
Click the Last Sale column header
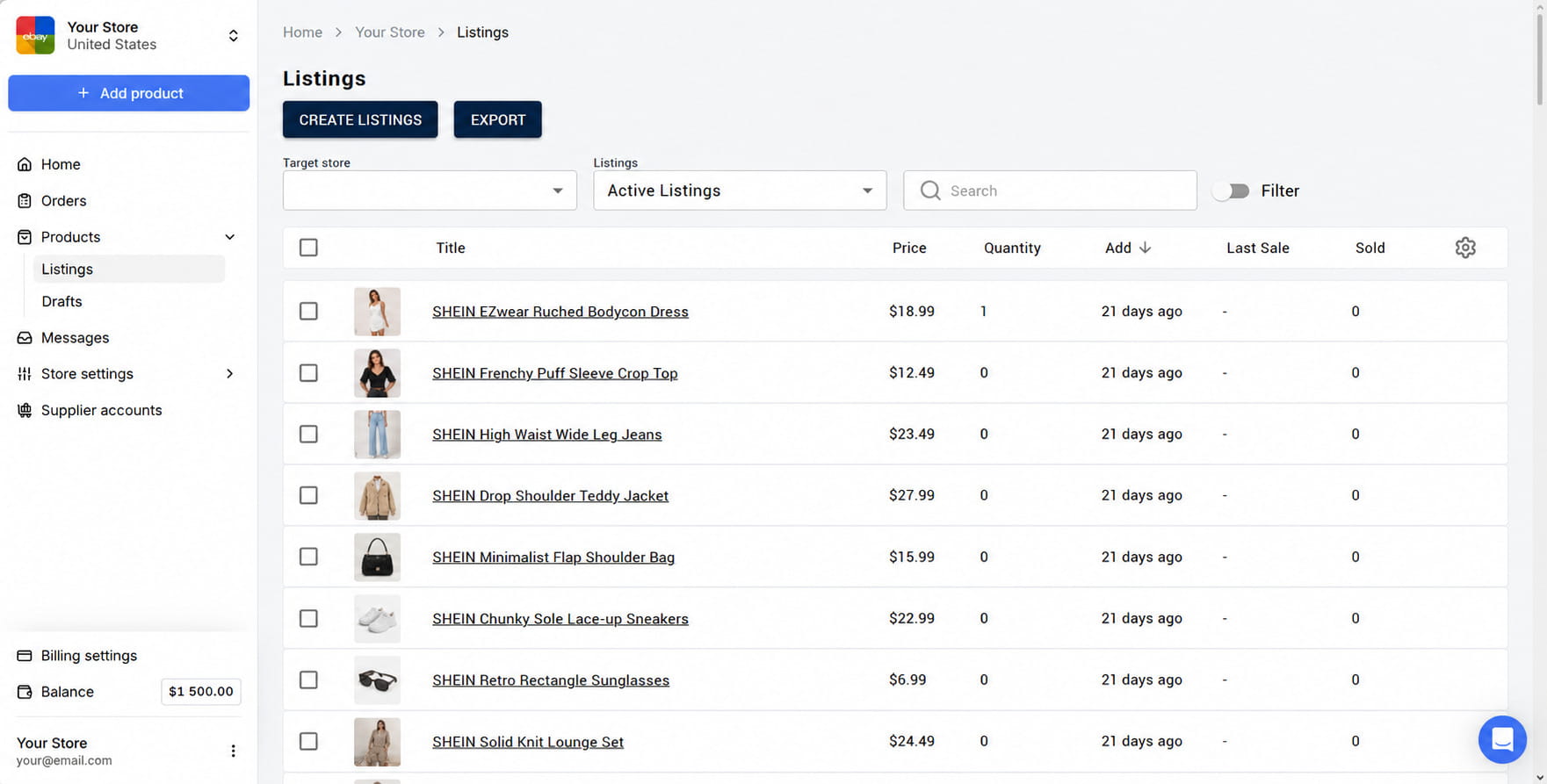click(1258, 248)
